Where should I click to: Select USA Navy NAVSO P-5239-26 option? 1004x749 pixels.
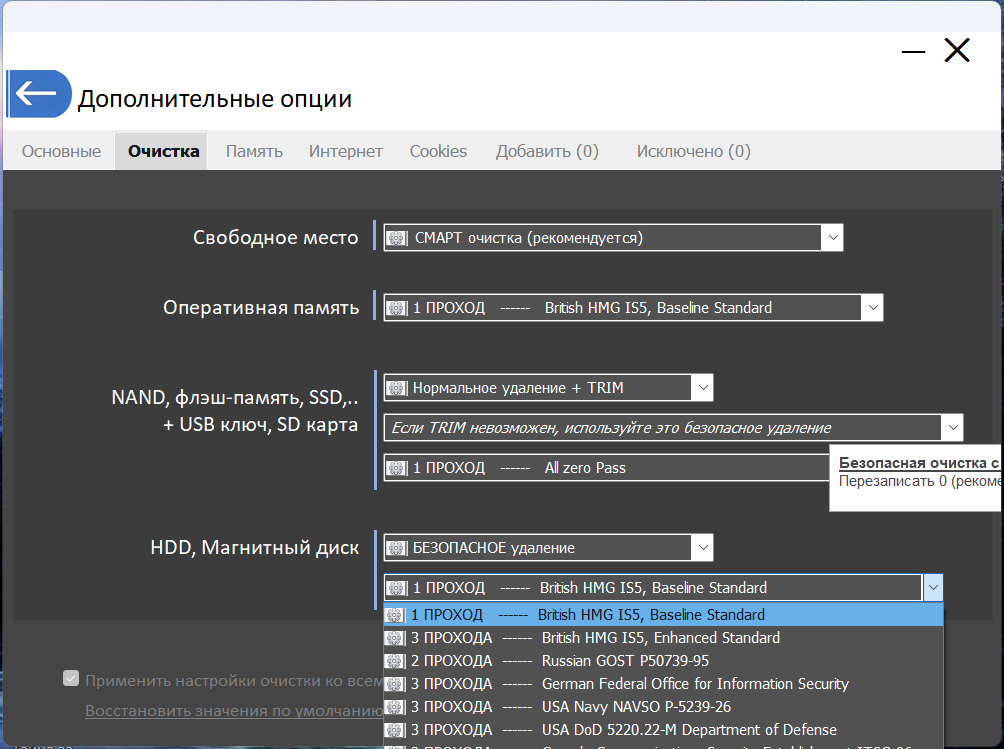[x=636, y=707]
